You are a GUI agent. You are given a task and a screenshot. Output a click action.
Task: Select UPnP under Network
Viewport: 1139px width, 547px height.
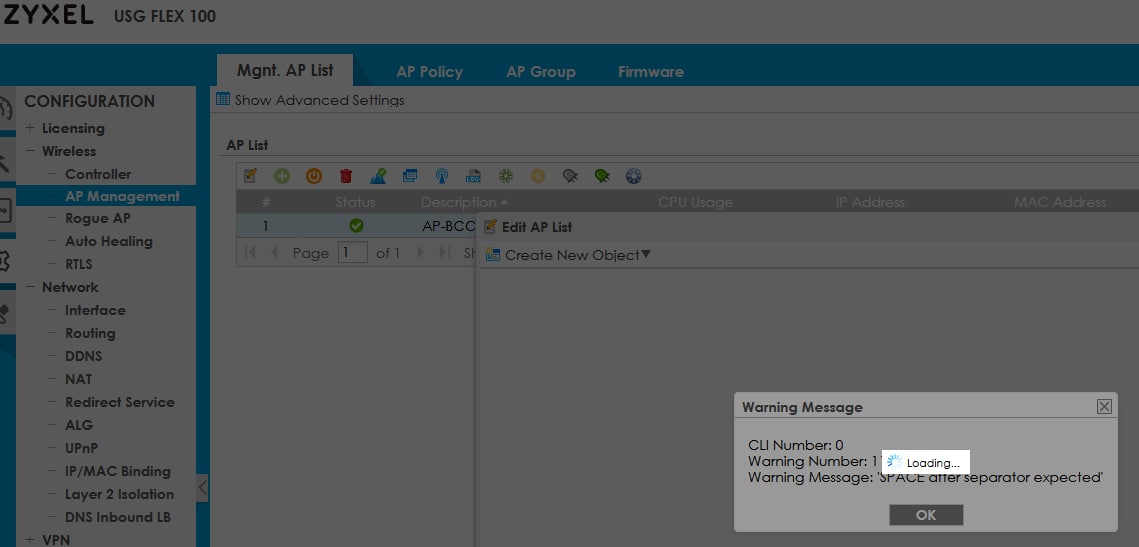81,448
